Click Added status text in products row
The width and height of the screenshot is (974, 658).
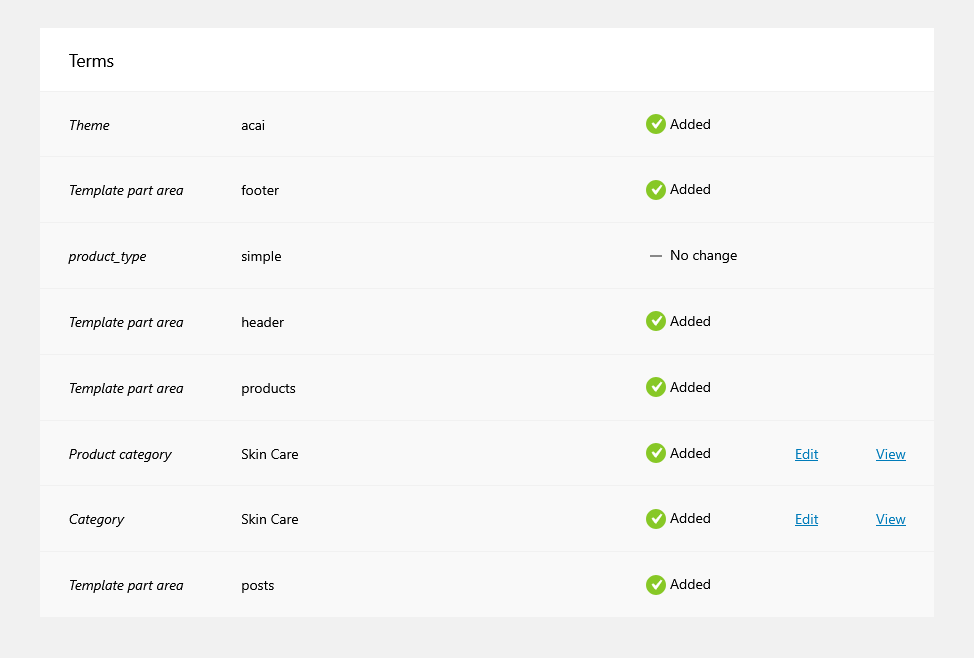point(690,387)
